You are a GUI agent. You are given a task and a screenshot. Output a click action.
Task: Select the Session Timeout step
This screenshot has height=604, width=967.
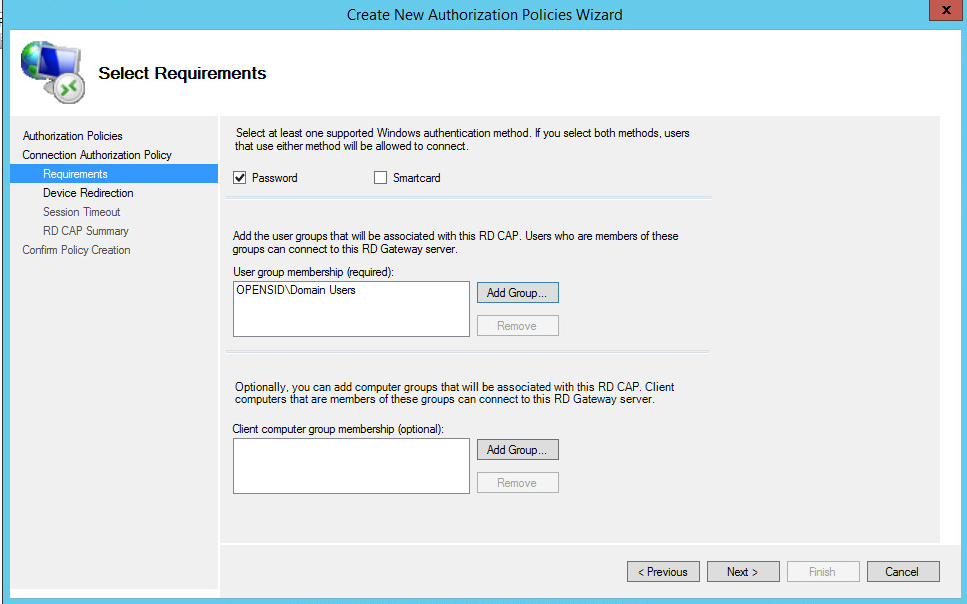pyautogui.click(x=81, y=212)
